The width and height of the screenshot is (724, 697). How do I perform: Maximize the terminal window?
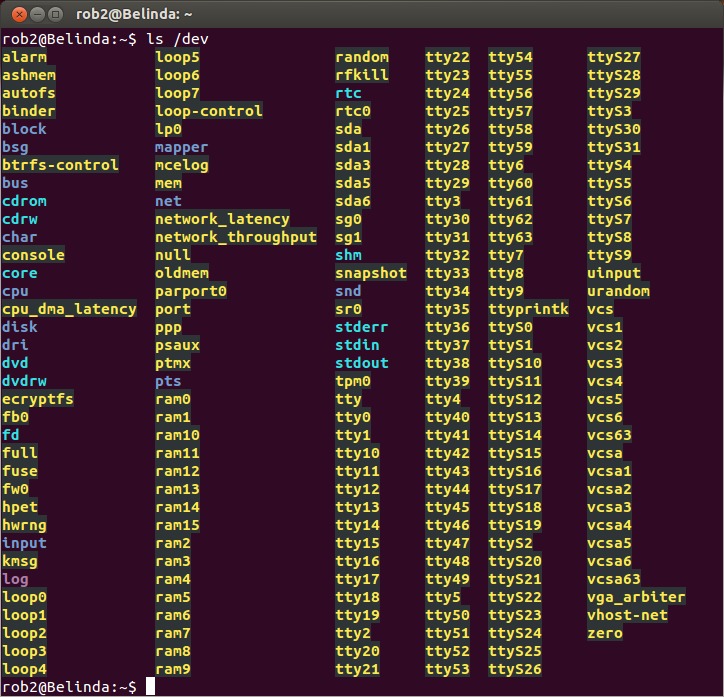55,14
